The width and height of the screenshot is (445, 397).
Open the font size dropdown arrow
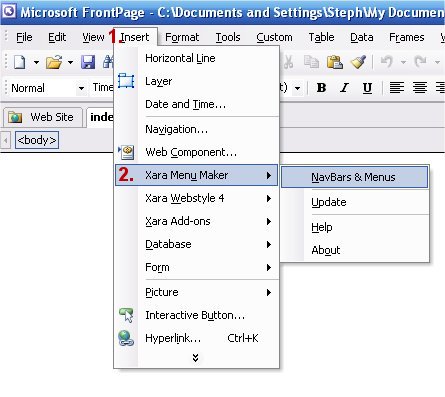coord(297,88)
